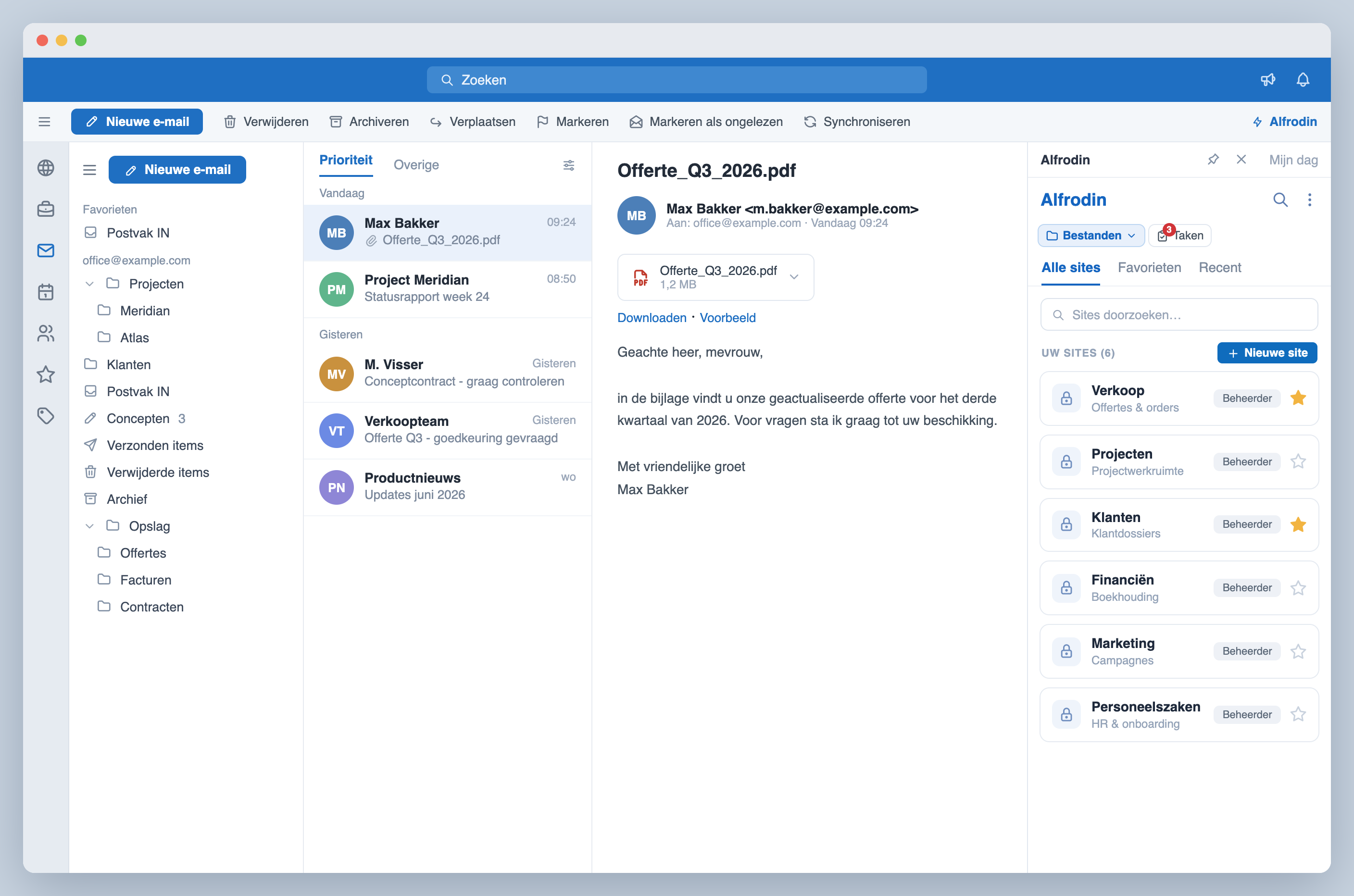Unstar the Verkoop site

tap(1298, 398)
